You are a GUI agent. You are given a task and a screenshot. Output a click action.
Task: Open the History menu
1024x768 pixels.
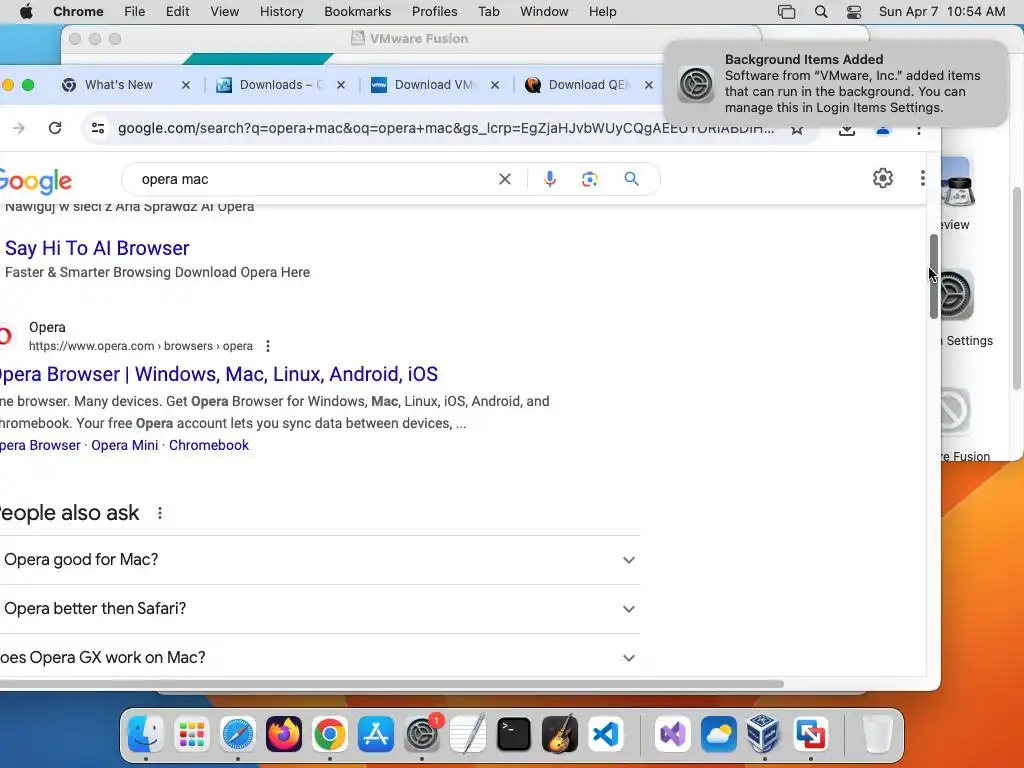point(281,12)
